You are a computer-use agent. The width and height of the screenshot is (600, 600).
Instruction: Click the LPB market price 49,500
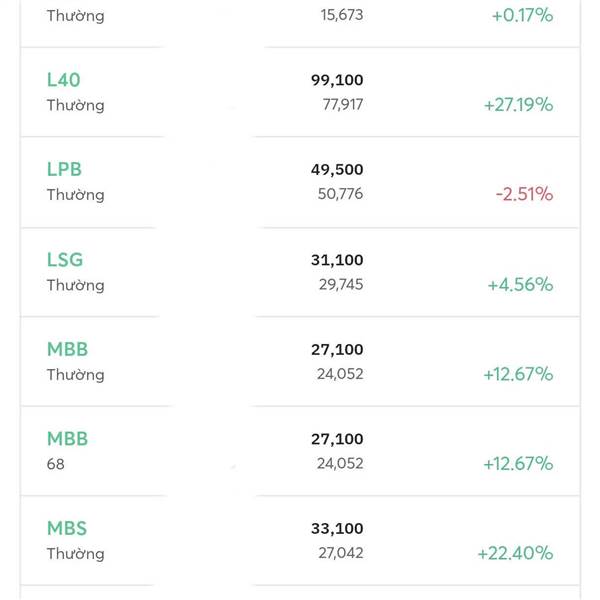point(337,170)
